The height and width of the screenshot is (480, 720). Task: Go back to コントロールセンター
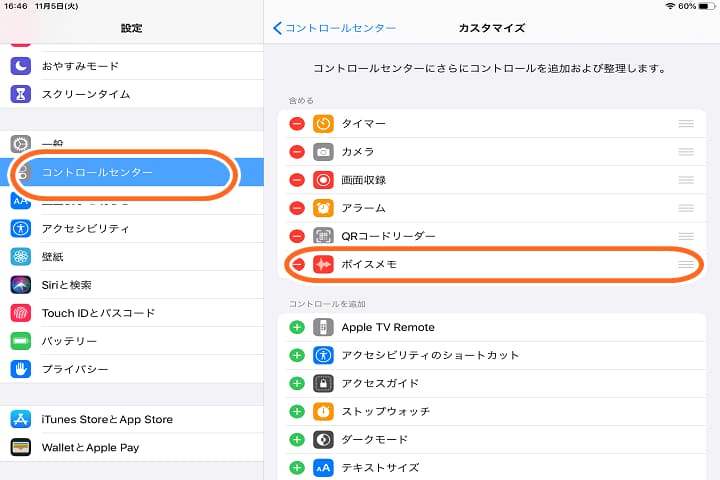coord(334,28)
